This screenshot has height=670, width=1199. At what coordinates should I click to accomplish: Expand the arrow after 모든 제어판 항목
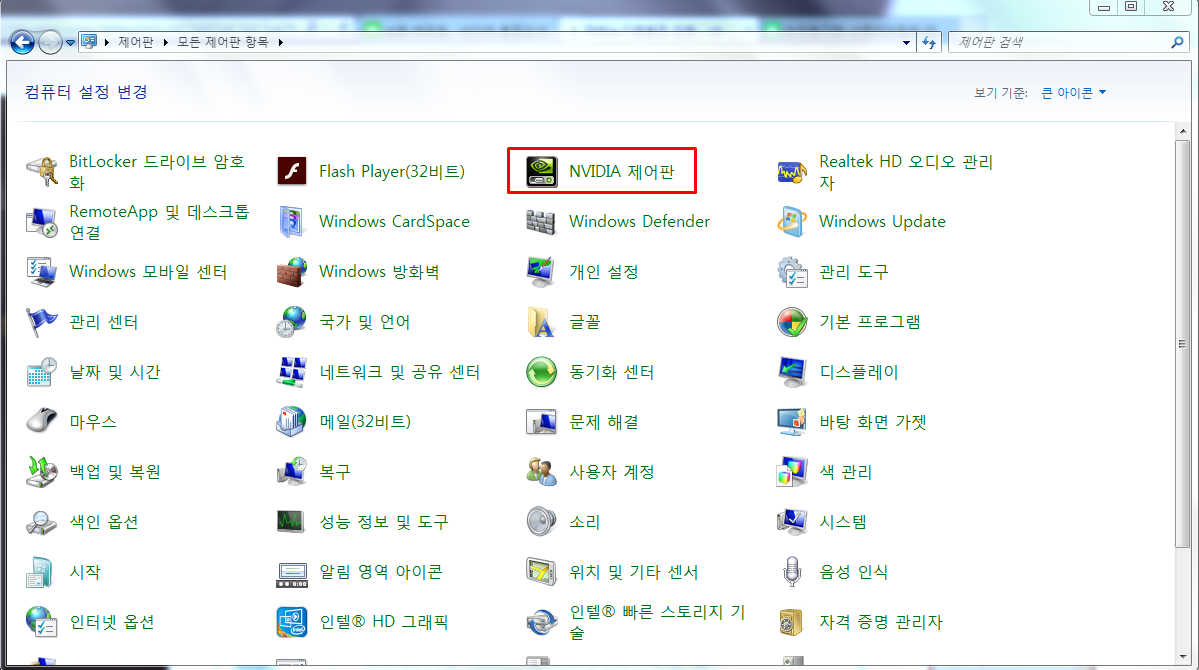[x=281, y=42]
